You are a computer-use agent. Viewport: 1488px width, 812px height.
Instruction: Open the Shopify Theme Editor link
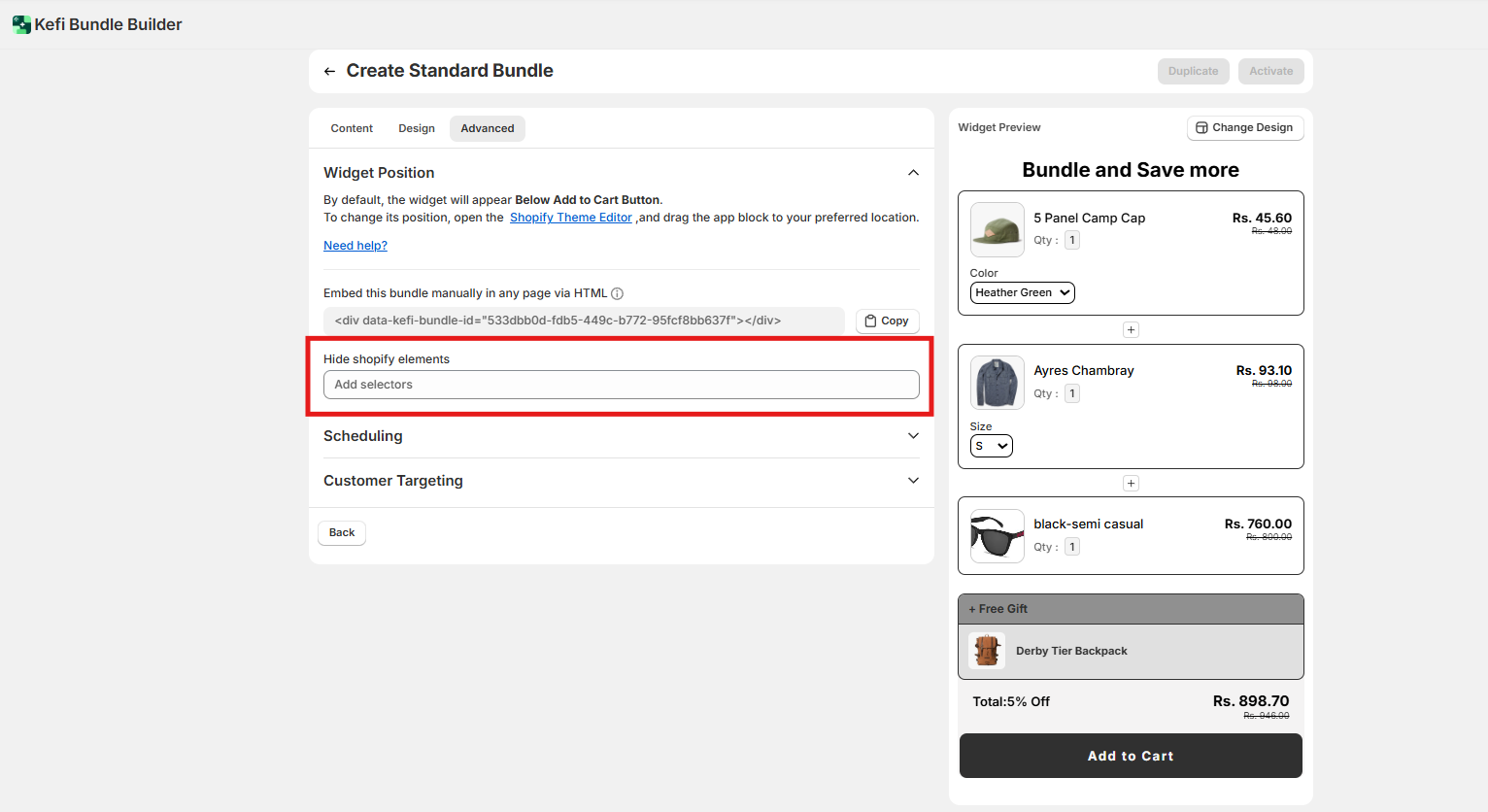tap(570, 218)
